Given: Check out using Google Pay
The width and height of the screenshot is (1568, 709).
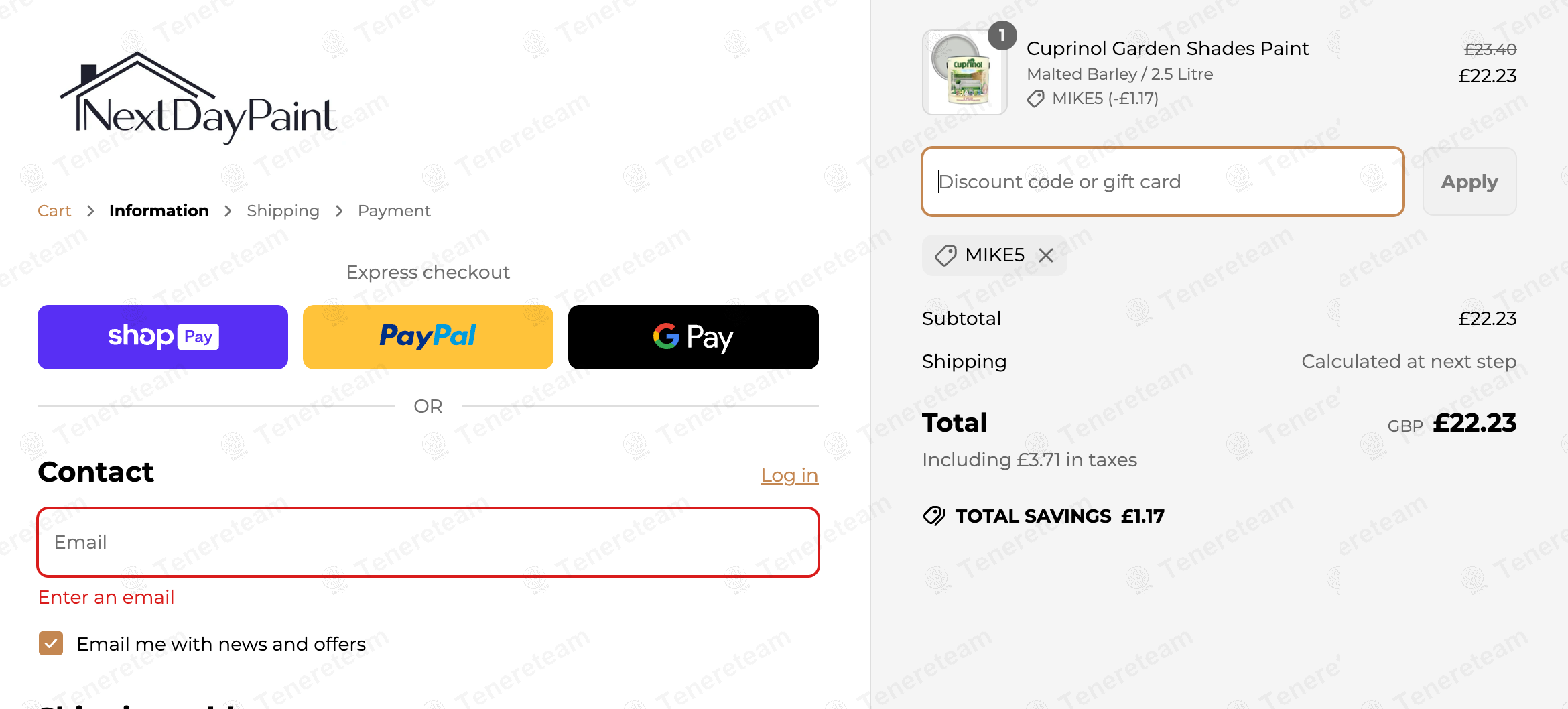Looking at the screenshot, I should (694, 337).
